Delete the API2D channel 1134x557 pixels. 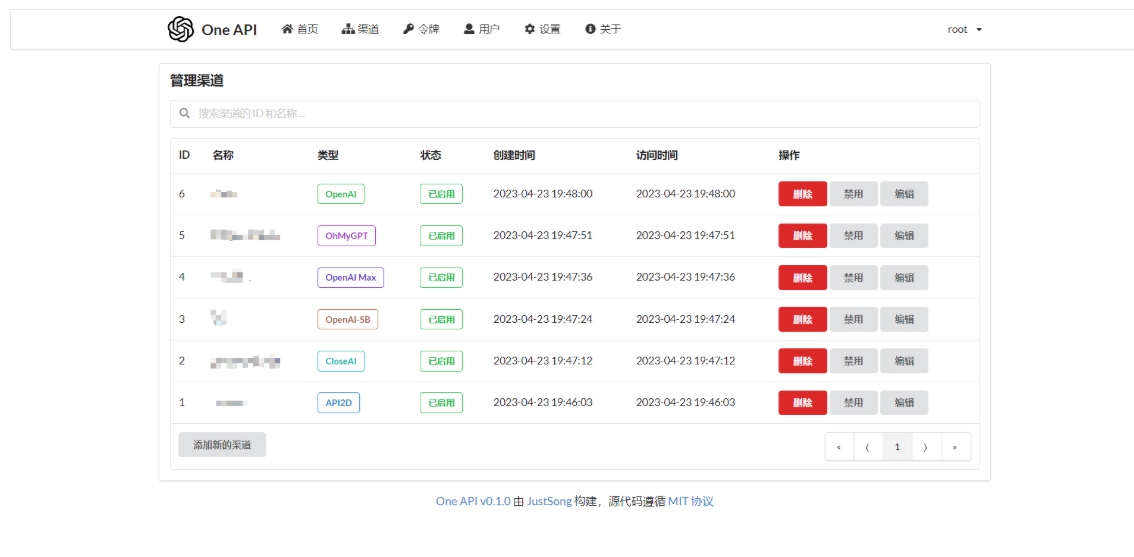pyautogui.click(x=803, y=402)
